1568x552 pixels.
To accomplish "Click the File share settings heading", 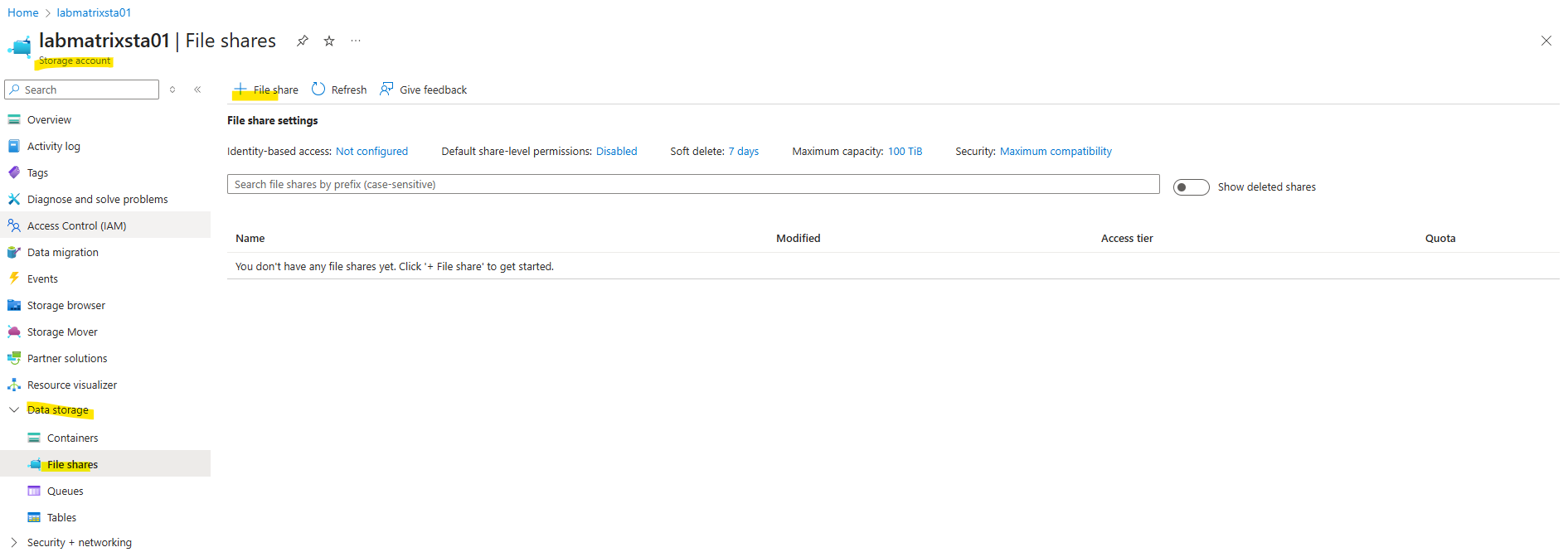I will pos(273,121).
